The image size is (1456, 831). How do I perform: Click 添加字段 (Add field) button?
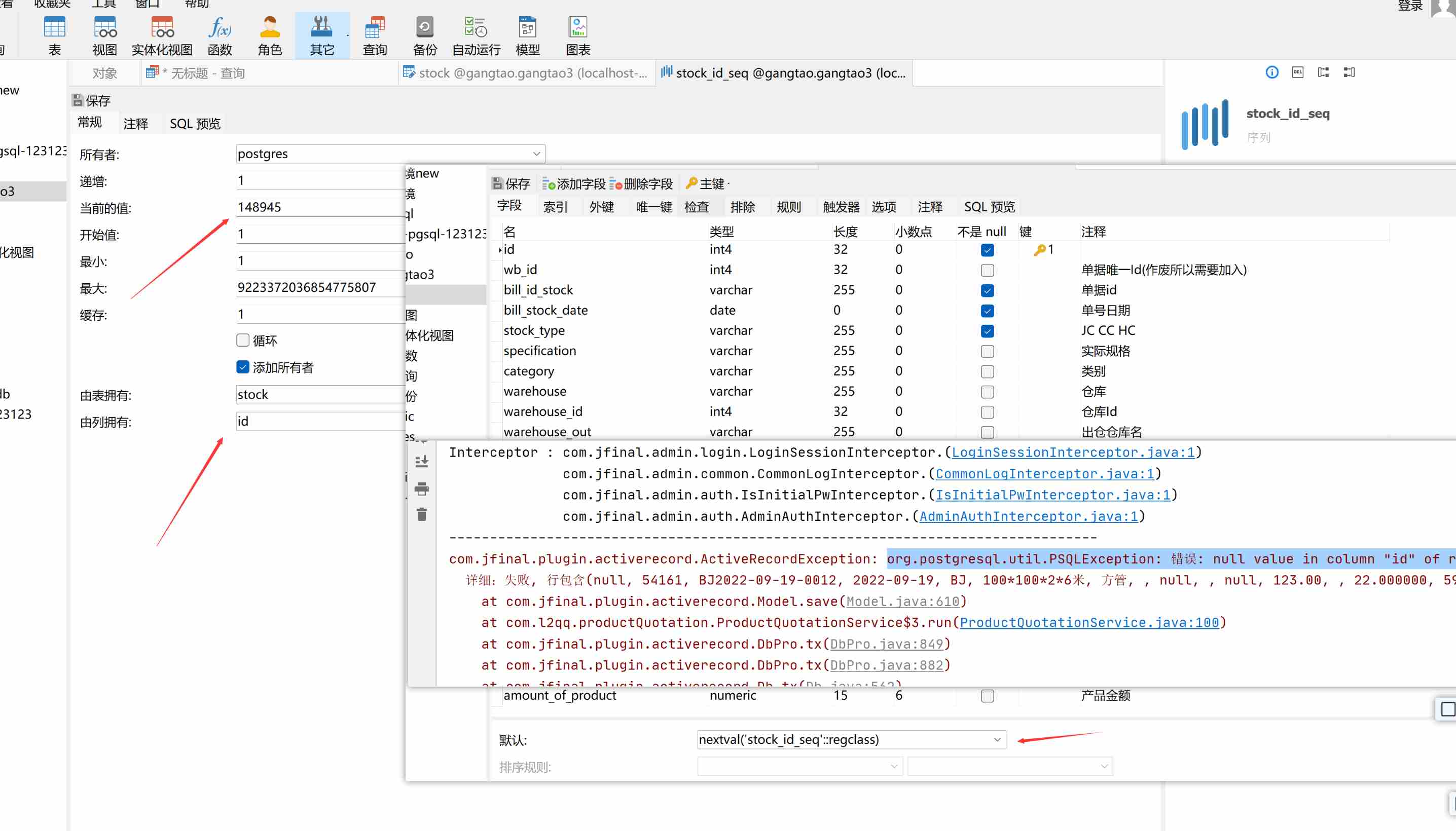[573, 184]
